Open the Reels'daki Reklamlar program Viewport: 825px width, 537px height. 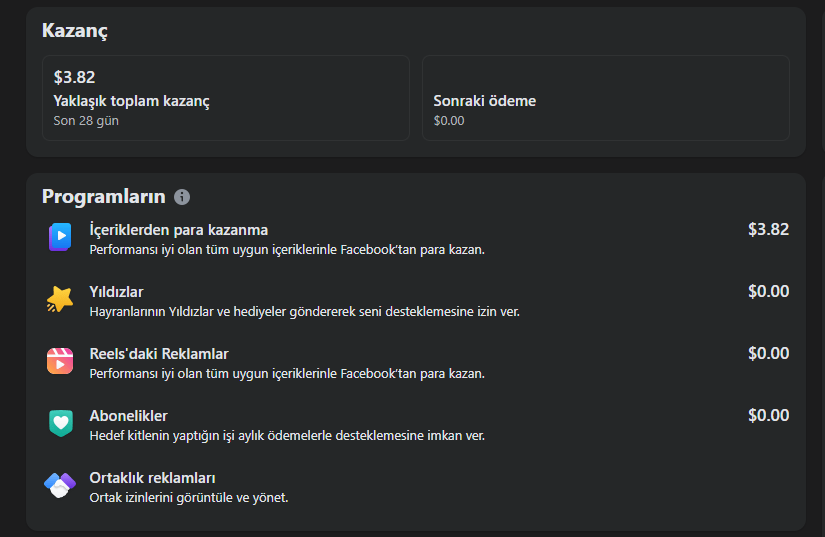click(x=416, y=363)
